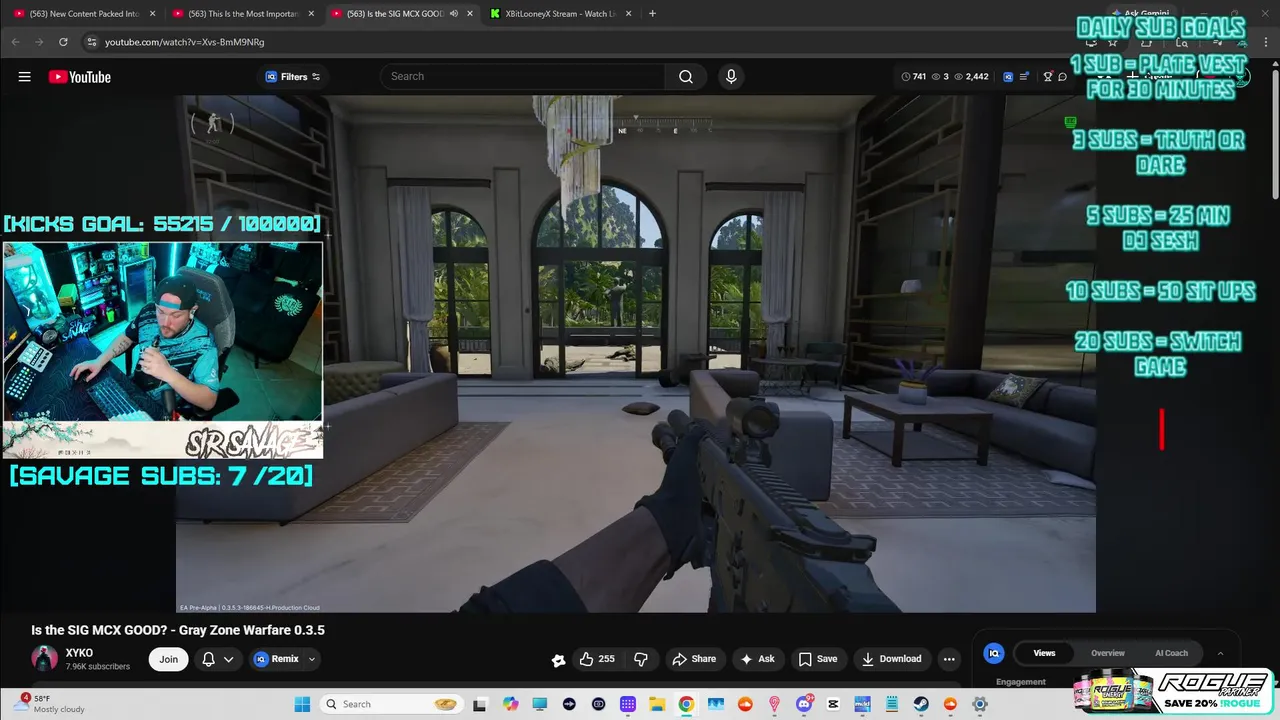This screenshot has width=1280, height=720.
Task: Close the XBitLooneyX Stream tab
Action: coord(629,14)
